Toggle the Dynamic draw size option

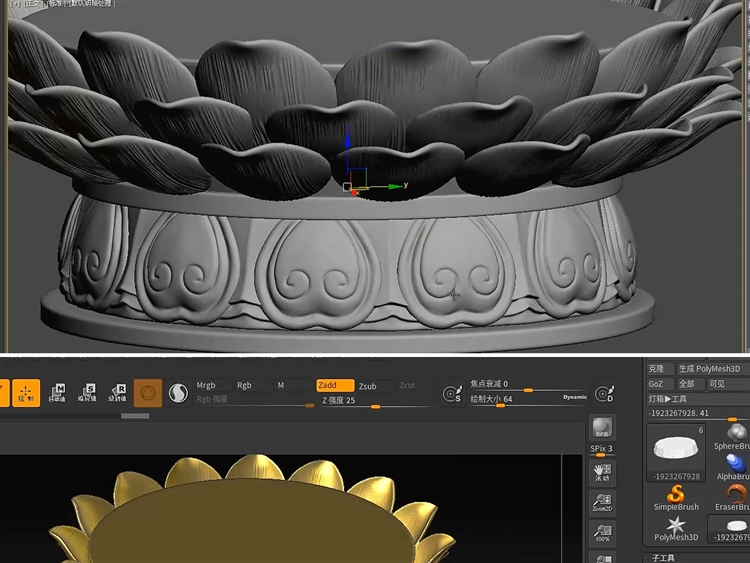(x=575, y=397)
